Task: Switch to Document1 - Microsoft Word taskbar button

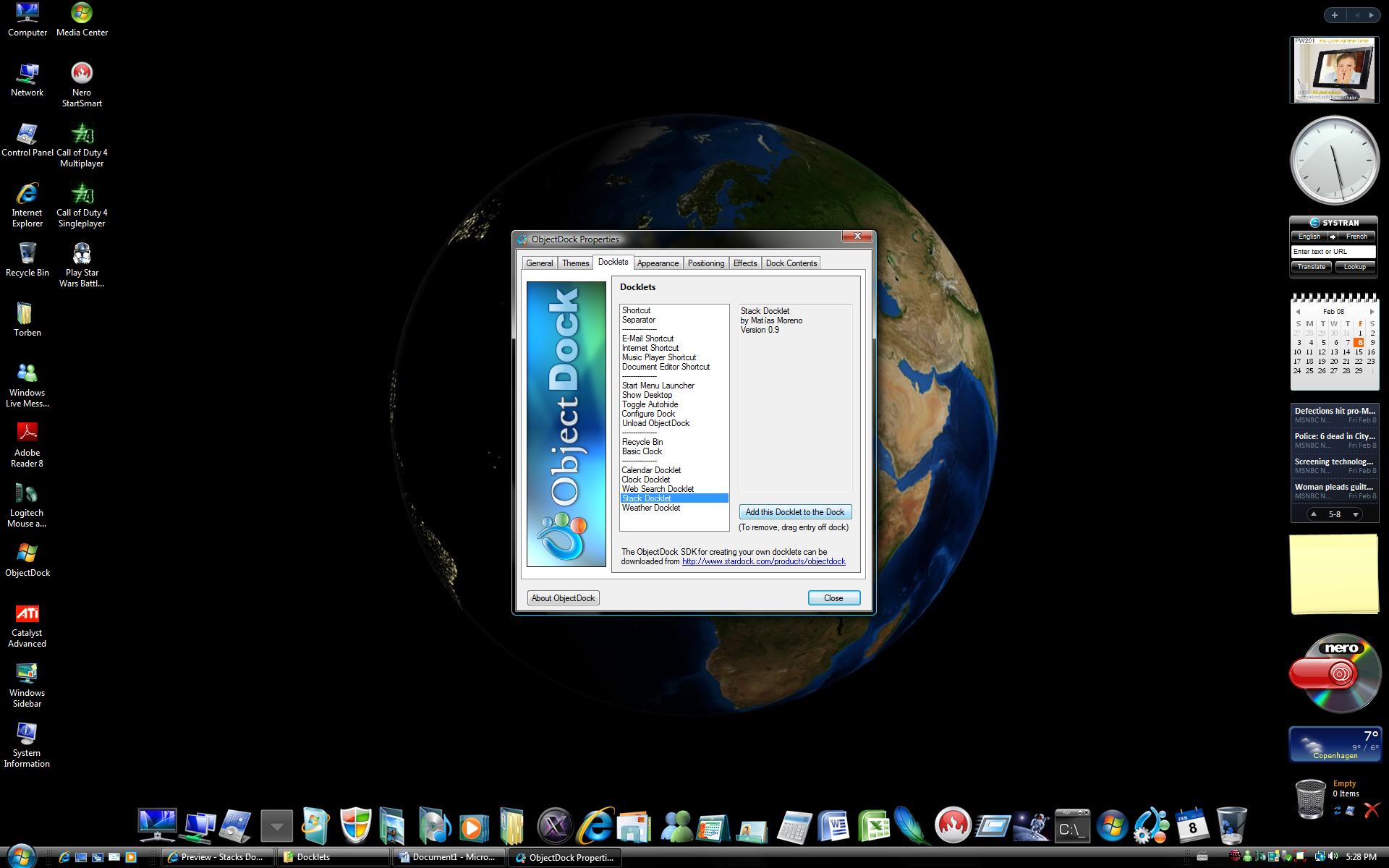Action: coord(449,857)
